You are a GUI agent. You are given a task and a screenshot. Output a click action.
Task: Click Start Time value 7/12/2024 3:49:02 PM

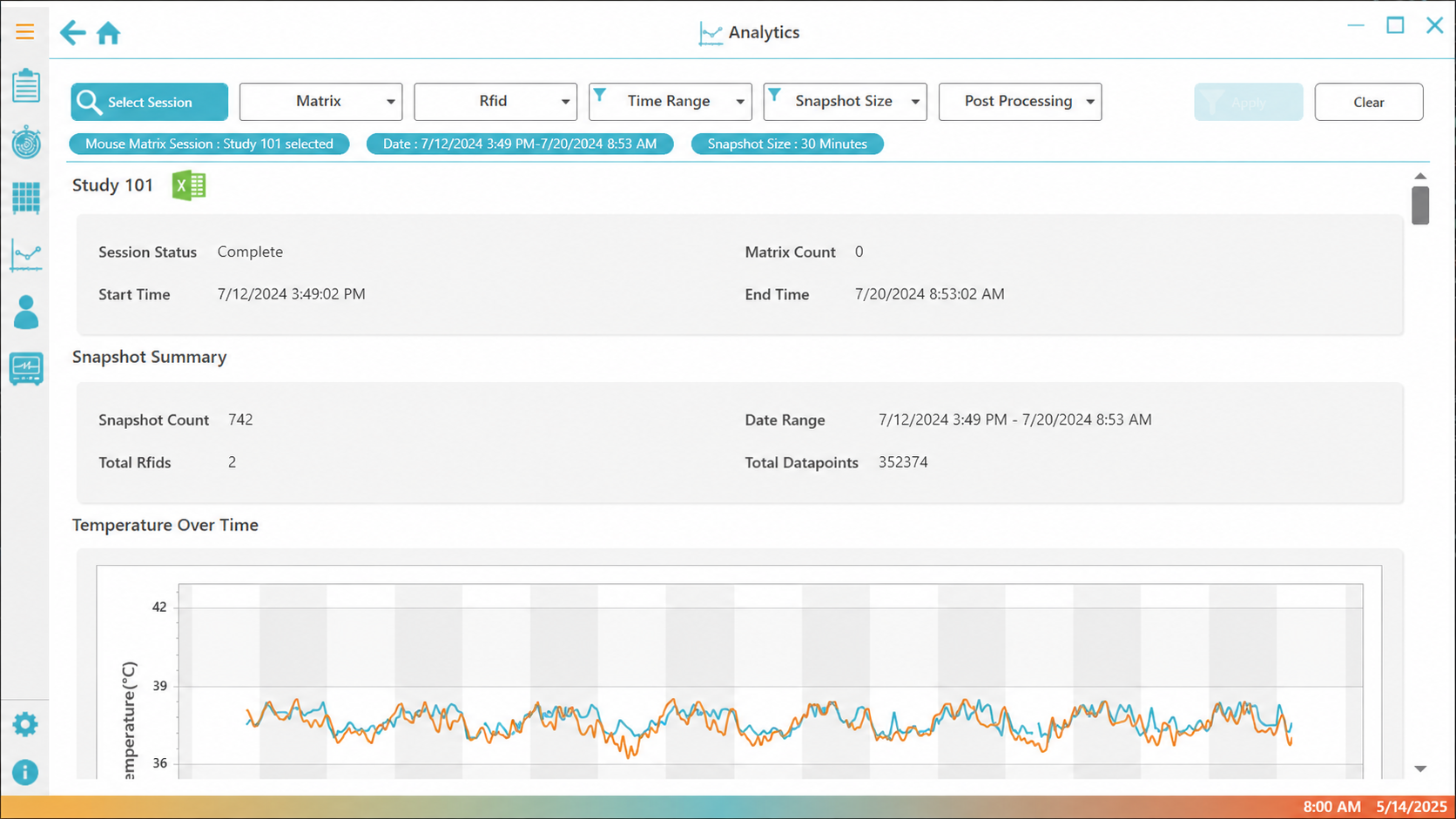click(x=291, y=294)
